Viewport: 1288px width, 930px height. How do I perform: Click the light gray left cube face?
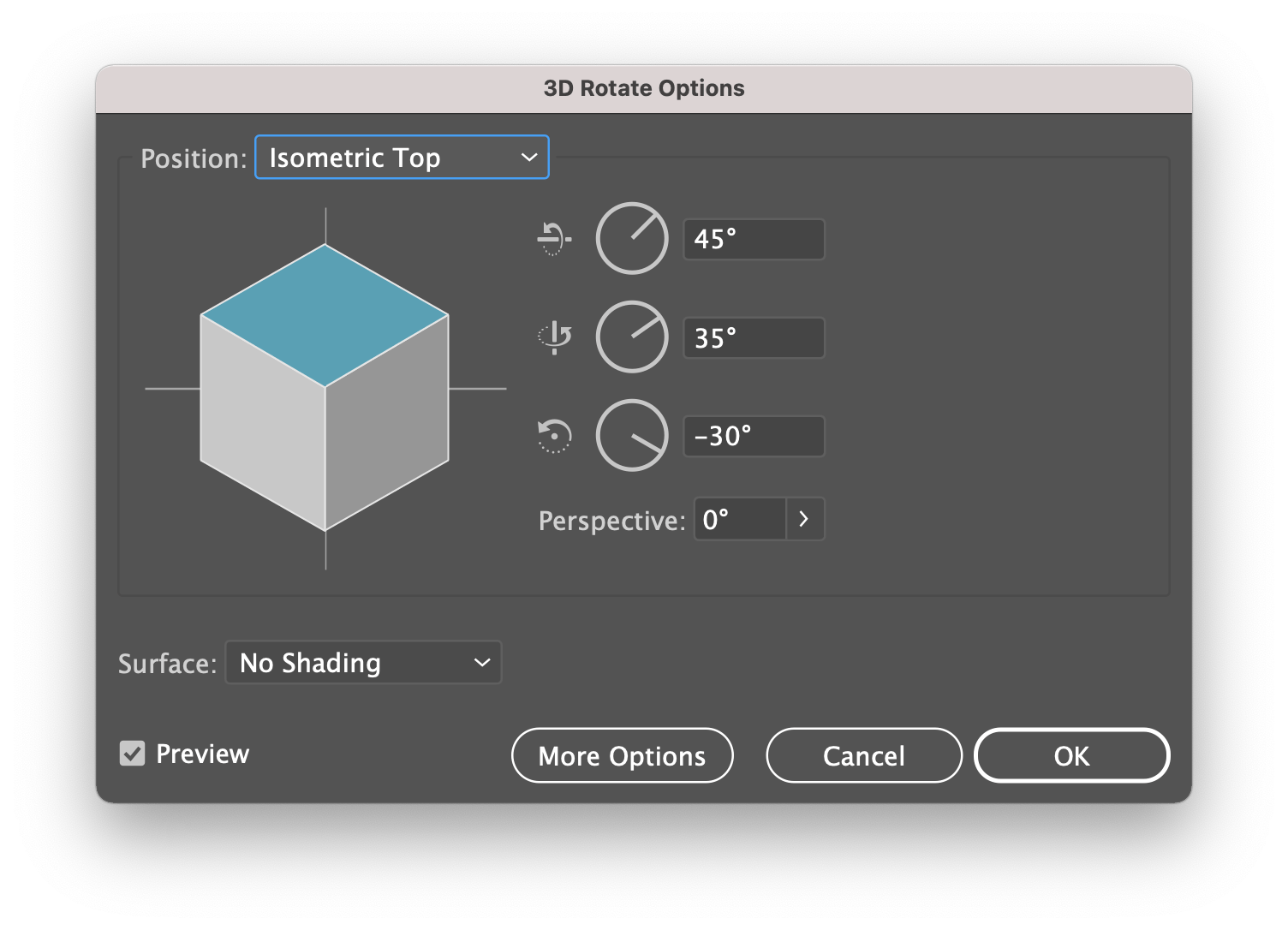[x=263, y=423]
